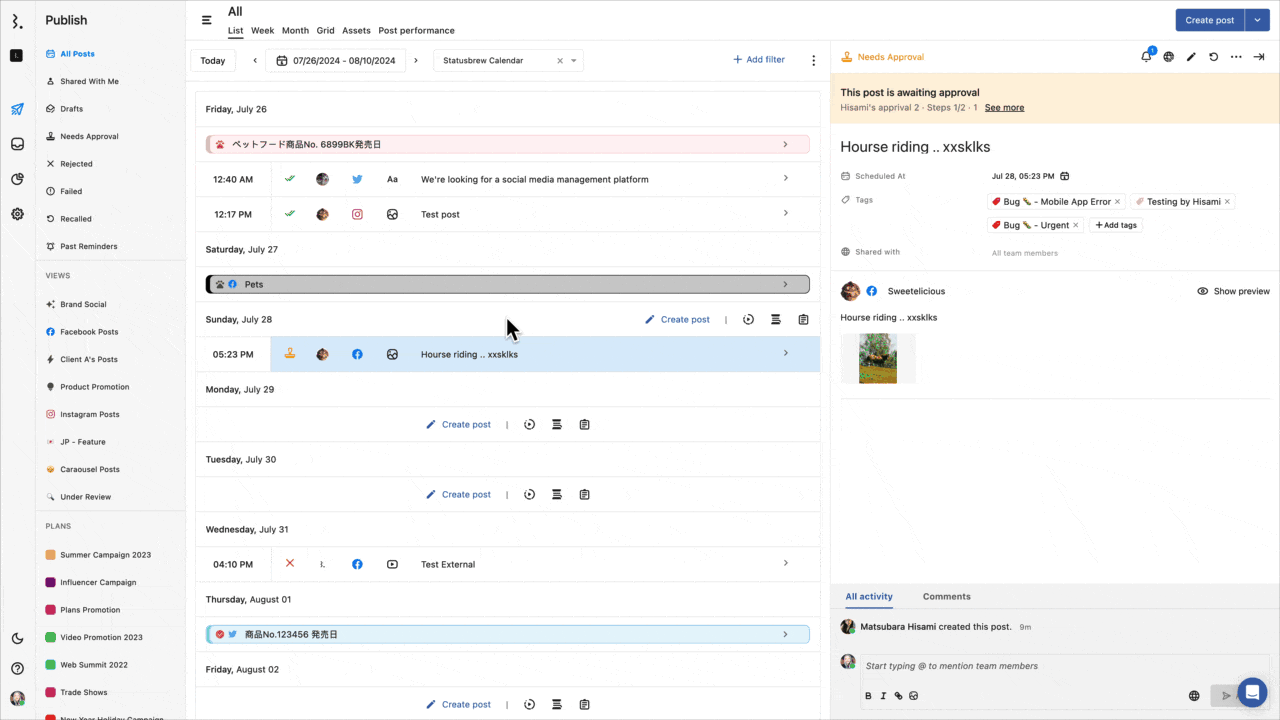Expand the Hourse riding row chevron
The height and width of the screenshot is (720, 1280).
[x=786, y=353]
